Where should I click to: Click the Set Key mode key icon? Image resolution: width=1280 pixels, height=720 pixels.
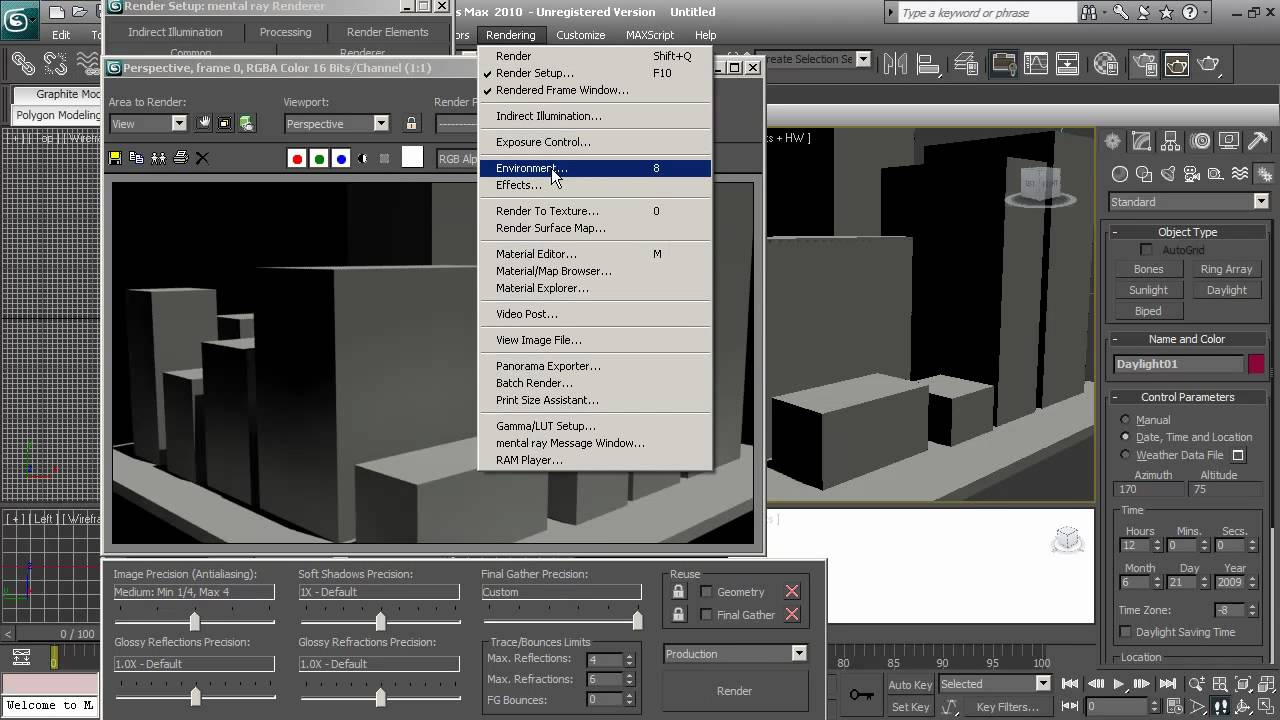(x=861, y=695)
